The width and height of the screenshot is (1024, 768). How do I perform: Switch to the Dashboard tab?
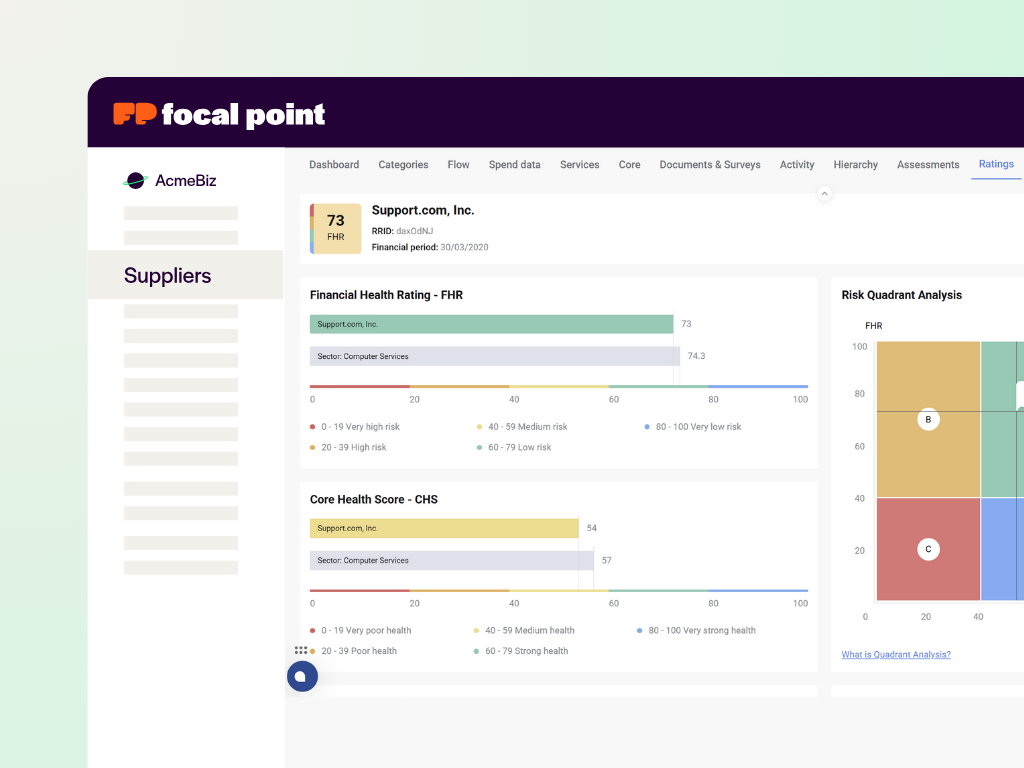[x=334, y=164]
